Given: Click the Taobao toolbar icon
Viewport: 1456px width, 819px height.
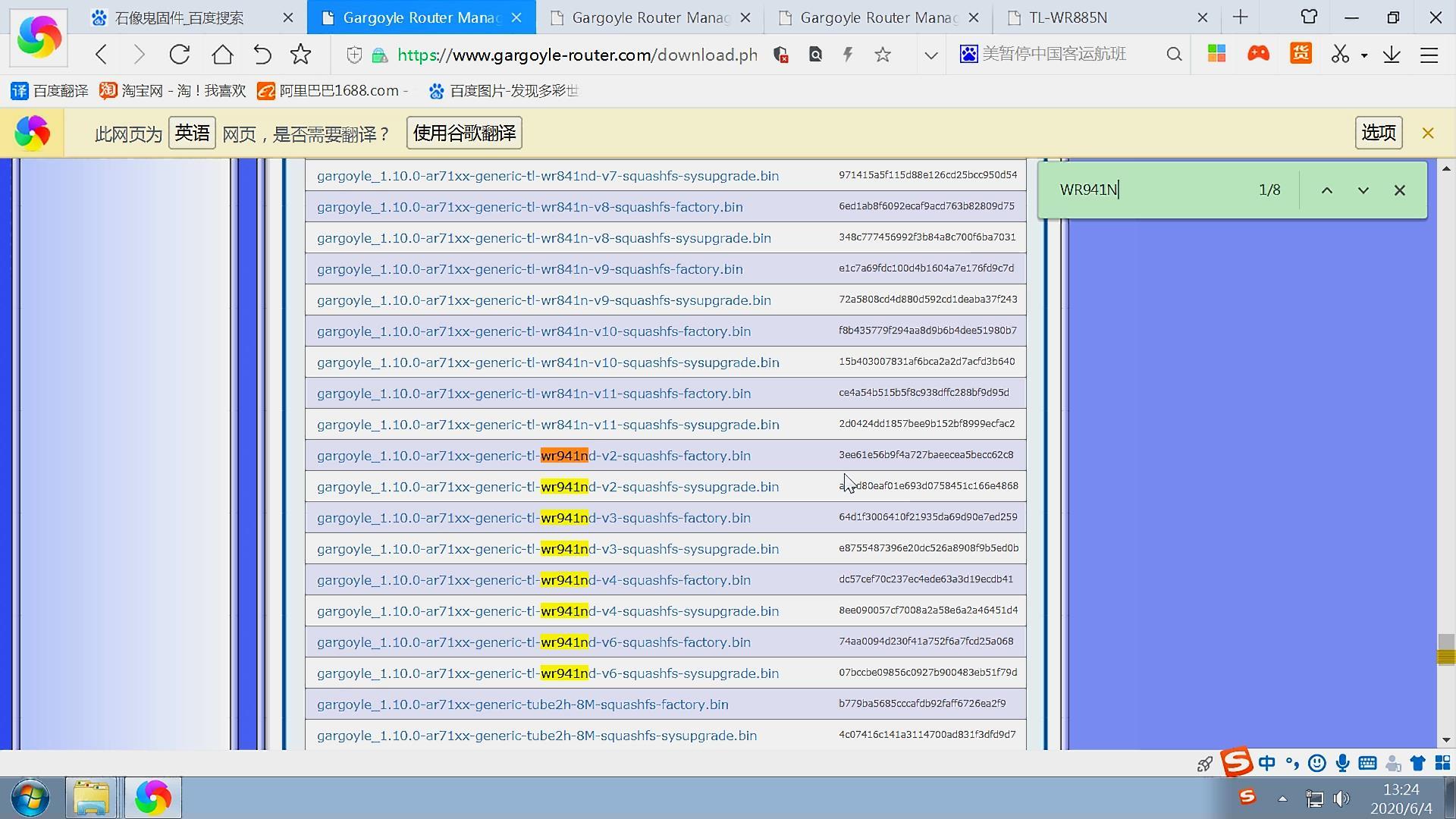Looking at the screenshot, I should pyautogui.click(x=108, y=91).
